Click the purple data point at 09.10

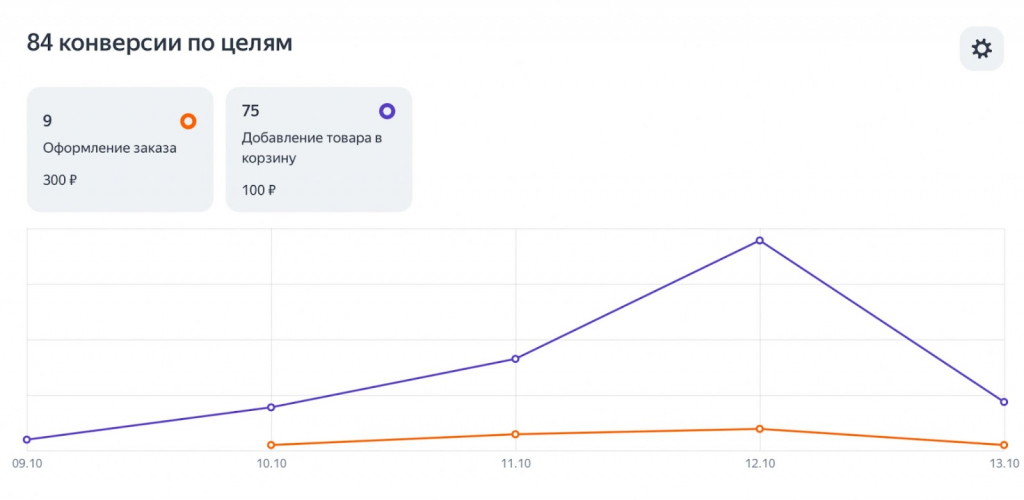(x=27, y=439)
